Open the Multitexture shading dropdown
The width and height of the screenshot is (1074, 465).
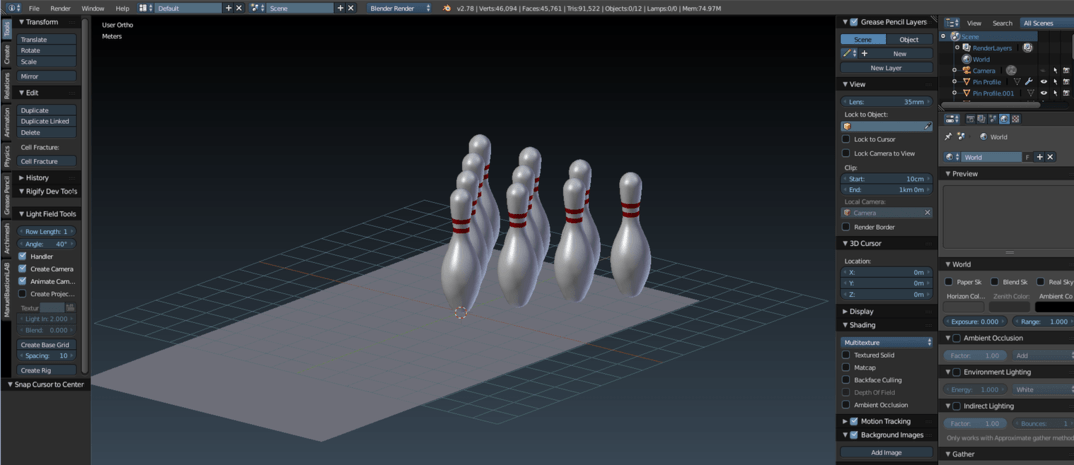point(887,342)
